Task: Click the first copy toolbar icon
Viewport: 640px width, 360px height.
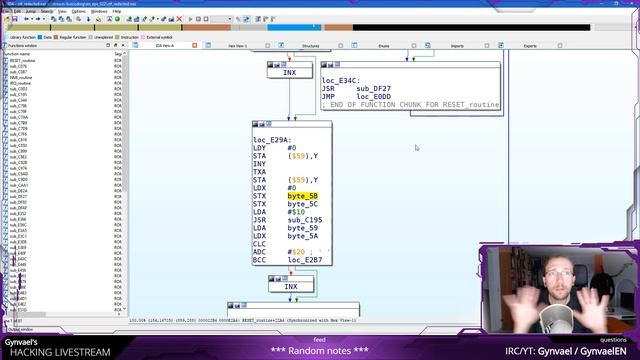Action: (53, 19)
